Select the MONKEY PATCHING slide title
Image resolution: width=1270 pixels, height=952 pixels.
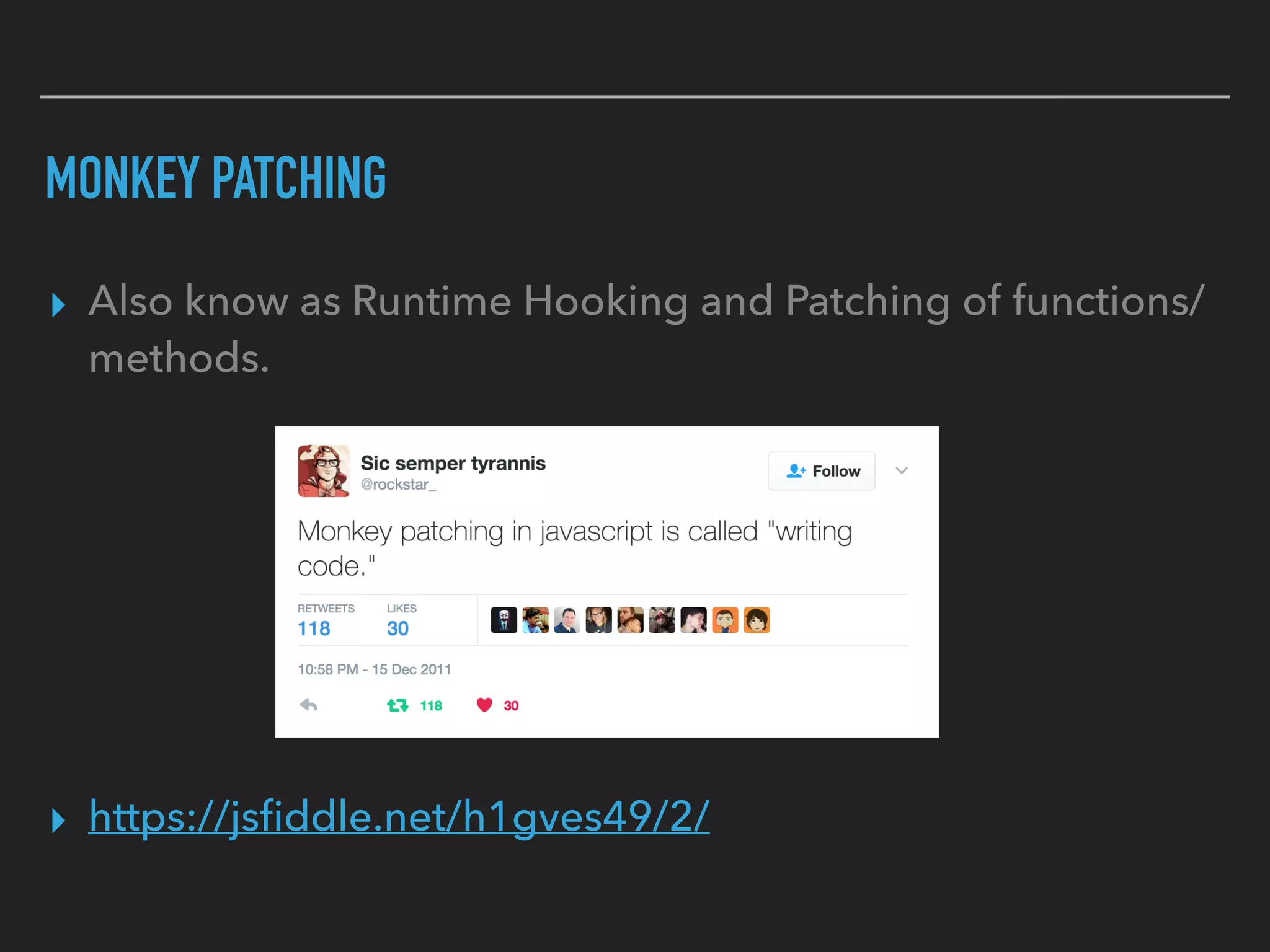pos(216,178)
